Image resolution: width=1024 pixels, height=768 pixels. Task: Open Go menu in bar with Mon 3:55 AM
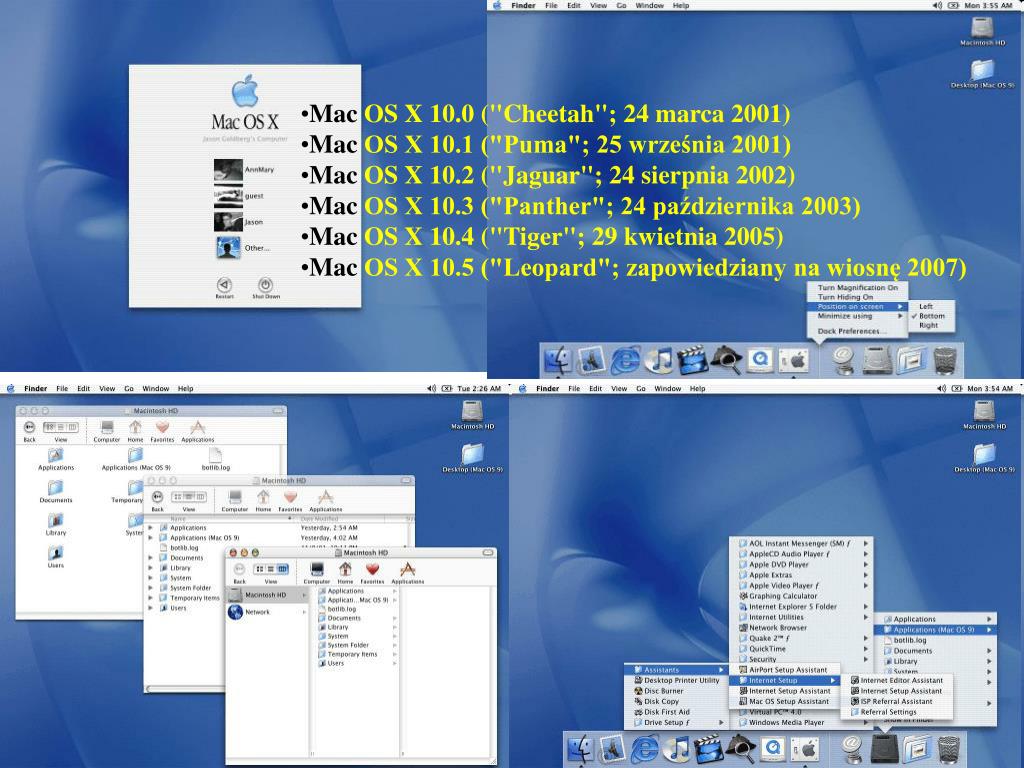[621, 5]
